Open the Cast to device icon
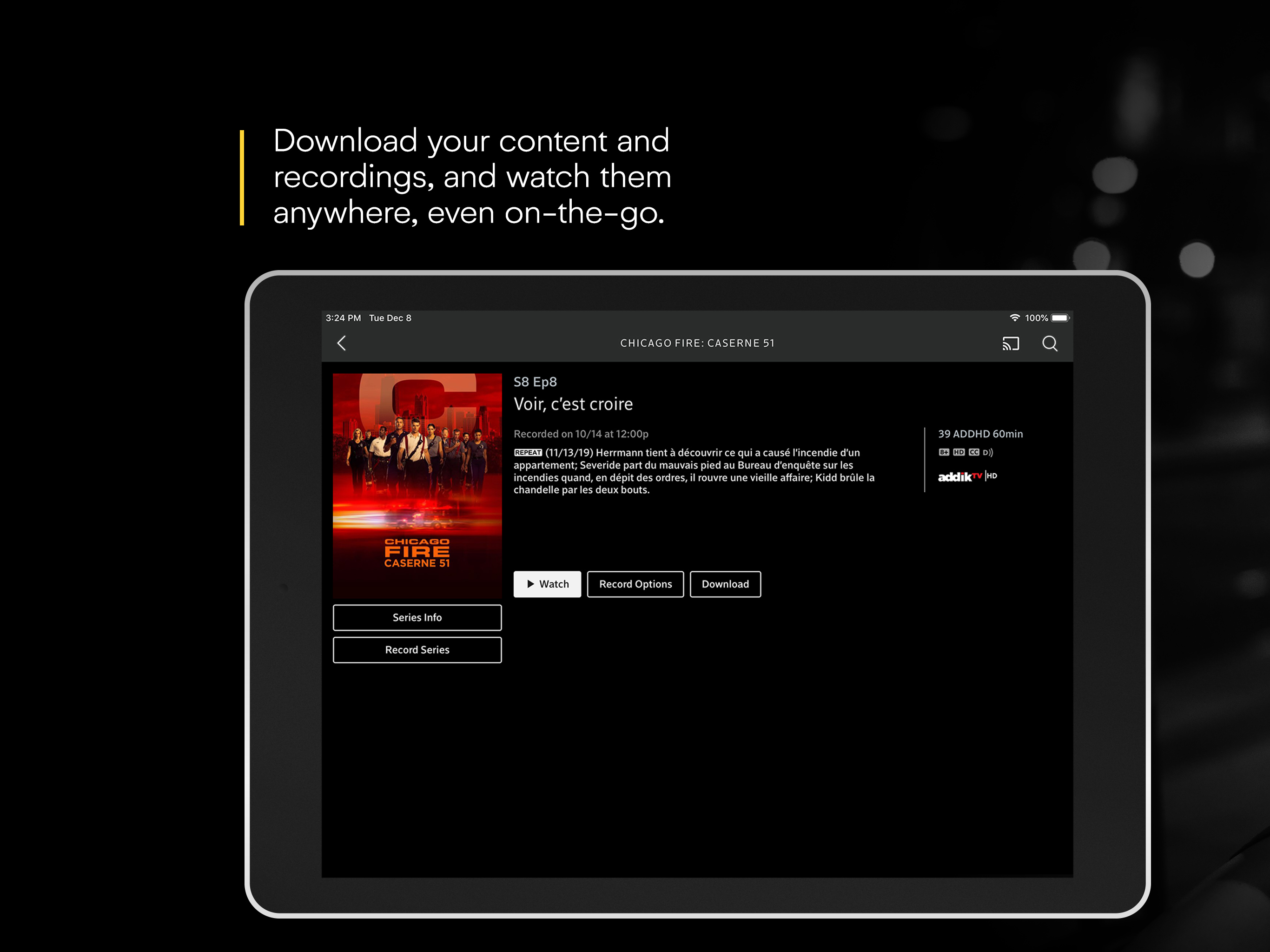This screenshot has height=952, width=1270. (x=1011, y=344)
